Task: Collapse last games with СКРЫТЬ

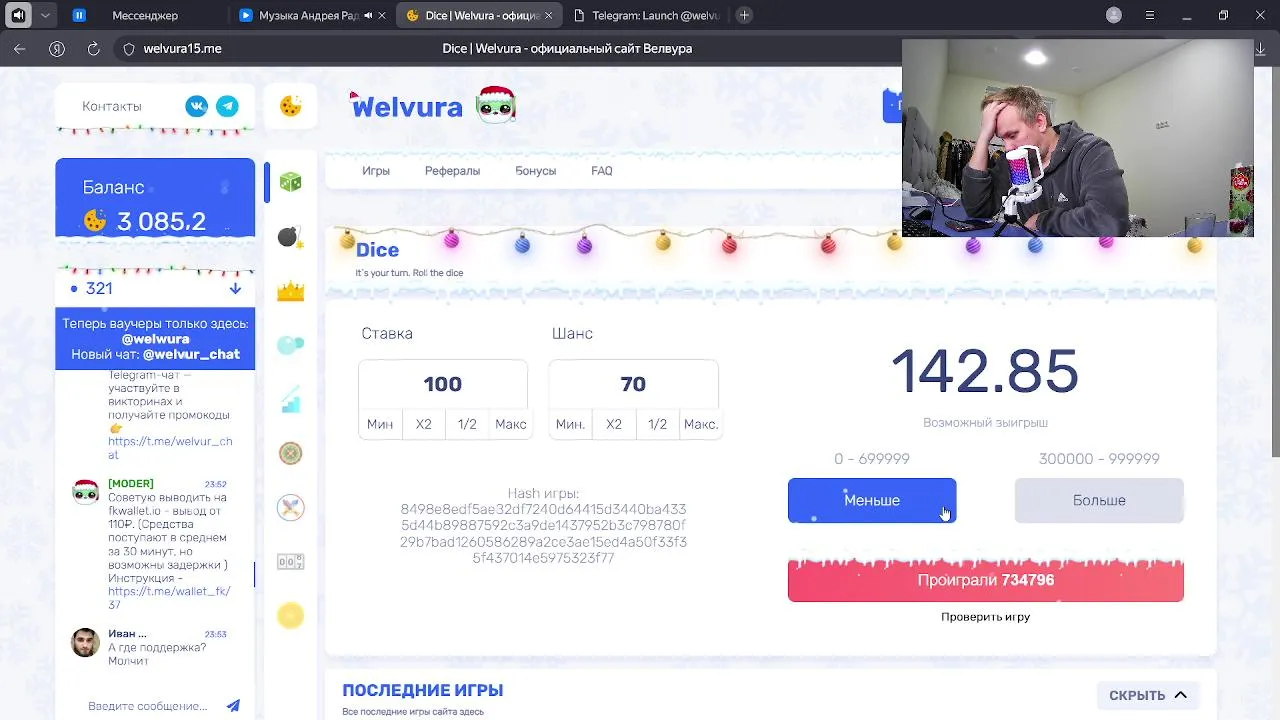Action: coord(1148,695)
